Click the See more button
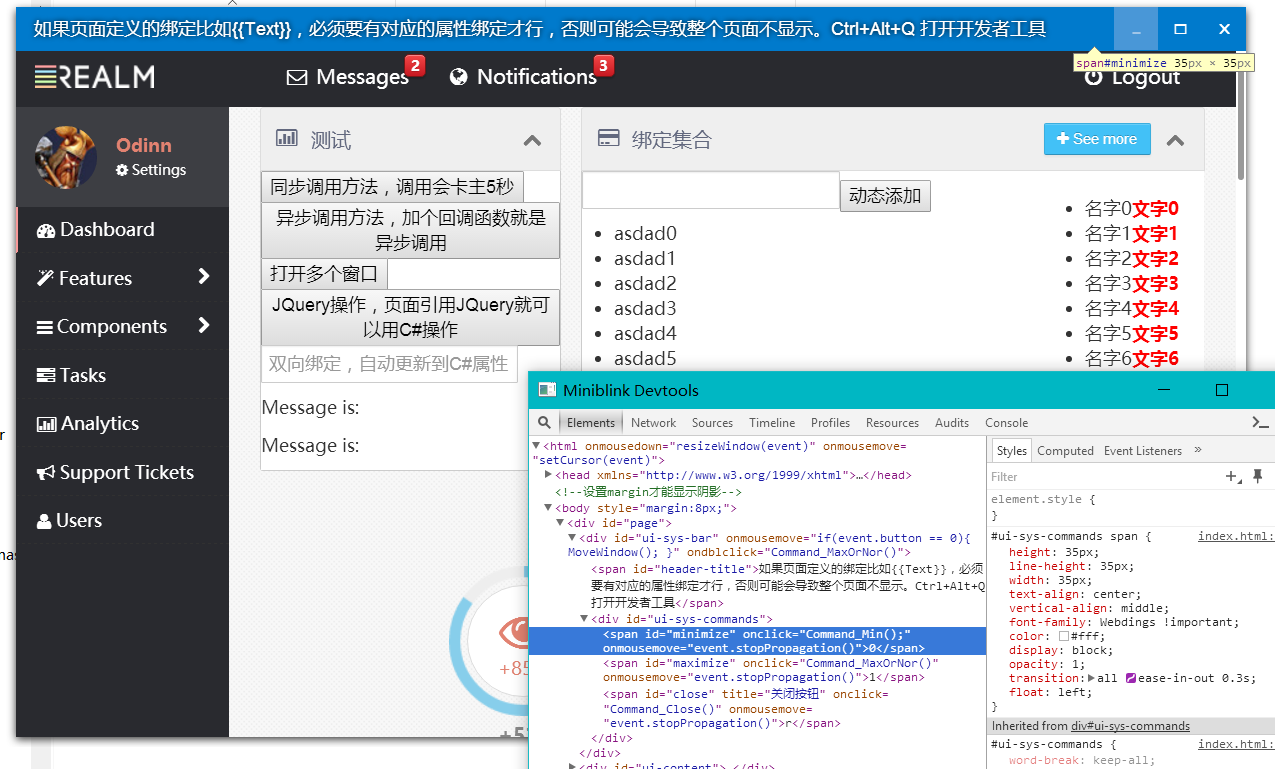The width and height of the screenshot is (1275, 769). 1096,139
